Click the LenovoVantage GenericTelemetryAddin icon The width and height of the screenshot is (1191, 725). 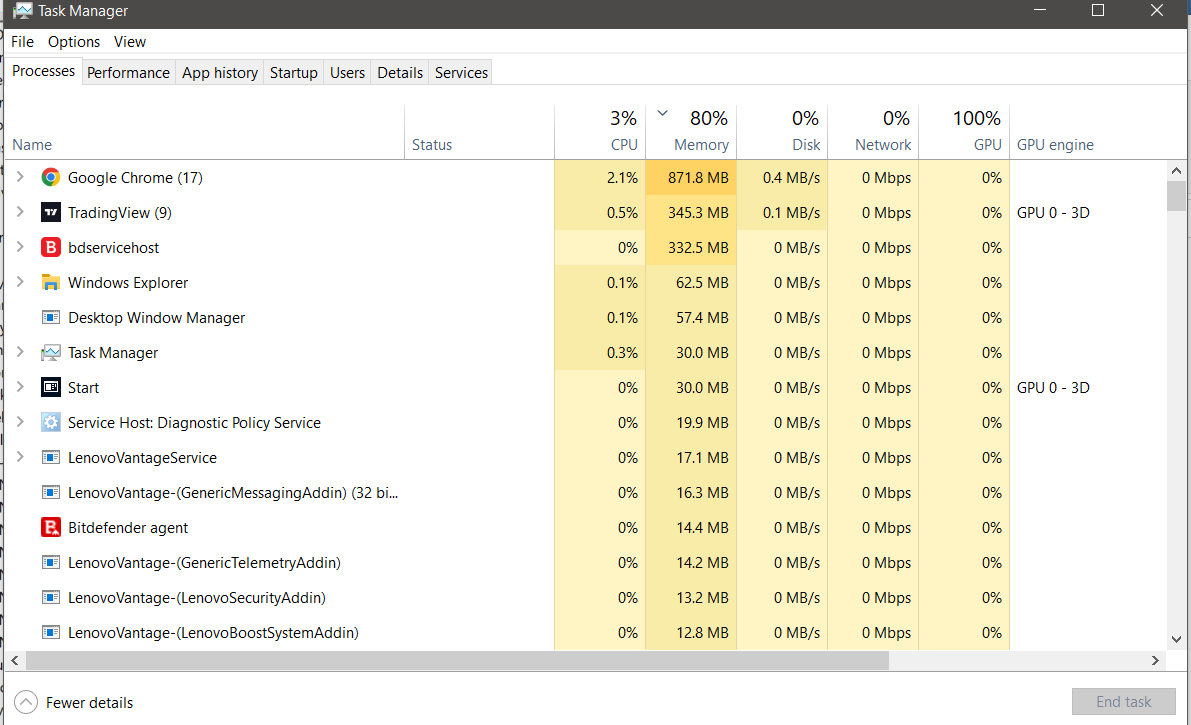(x=51, y=562)
